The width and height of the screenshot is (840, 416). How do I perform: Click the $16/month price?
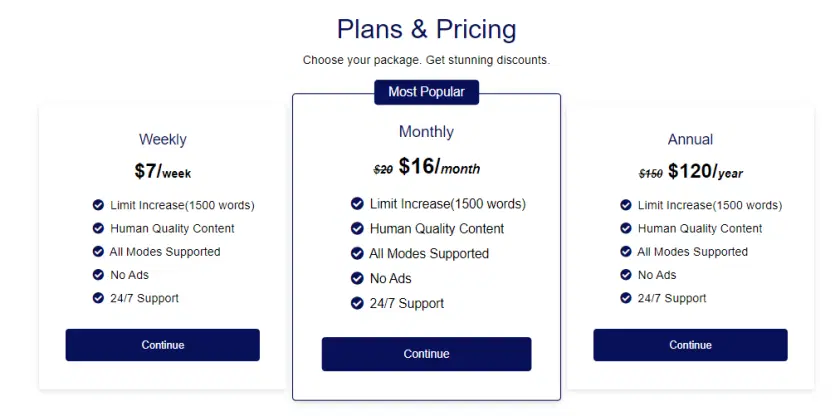[x=439, y=167]
